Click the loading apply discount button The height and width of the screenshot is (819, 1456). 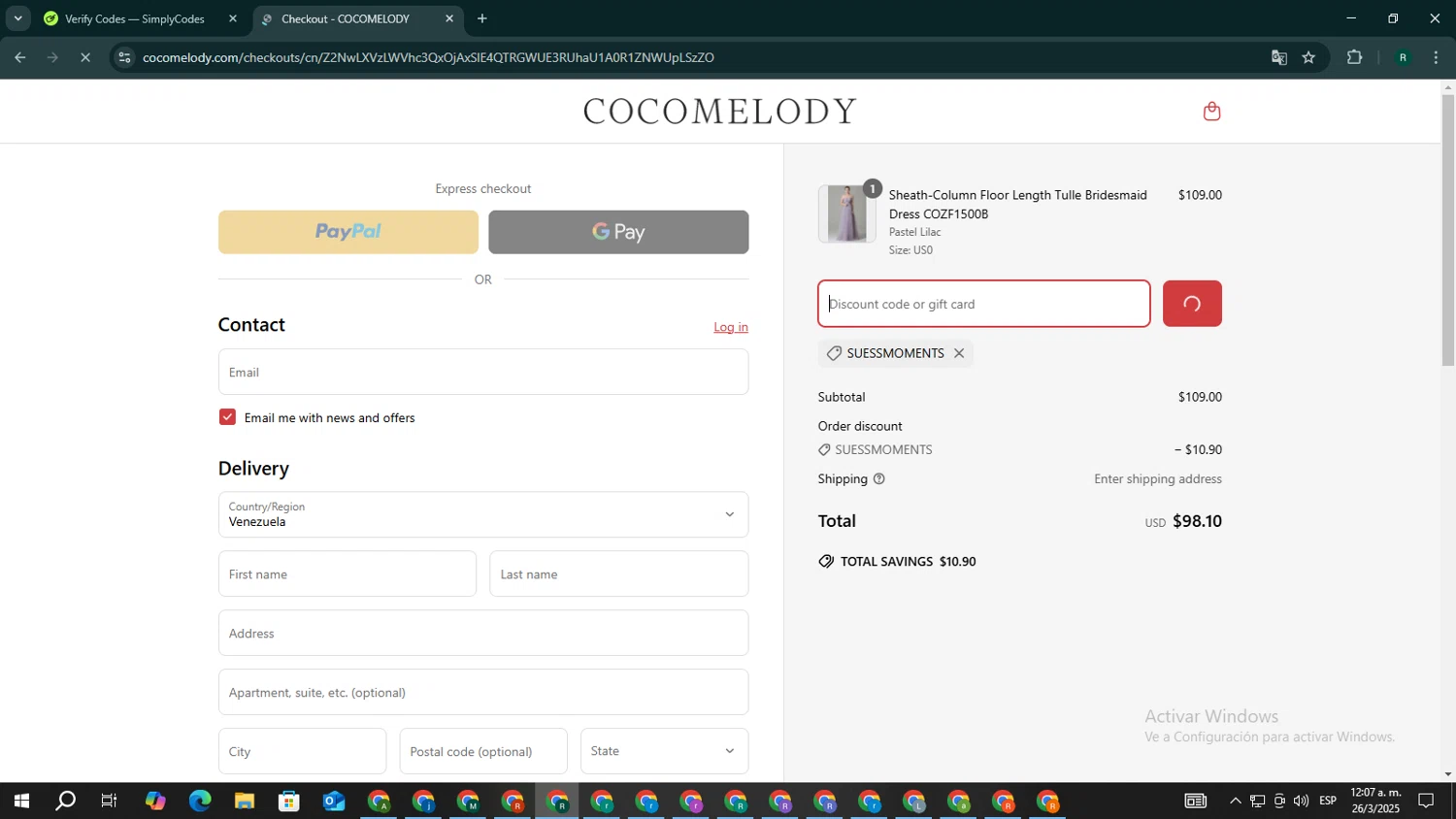pyautogui.click(x=1192, y=304)
